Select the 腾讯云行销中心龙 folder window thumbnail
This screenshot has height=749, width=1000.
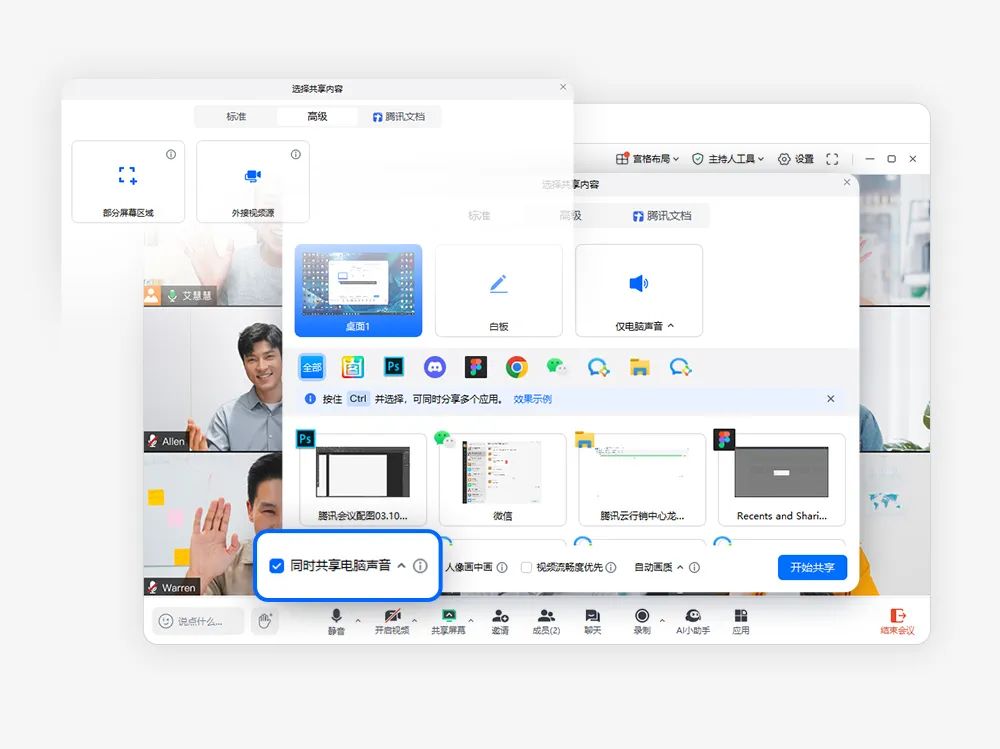tap(642, 480)
